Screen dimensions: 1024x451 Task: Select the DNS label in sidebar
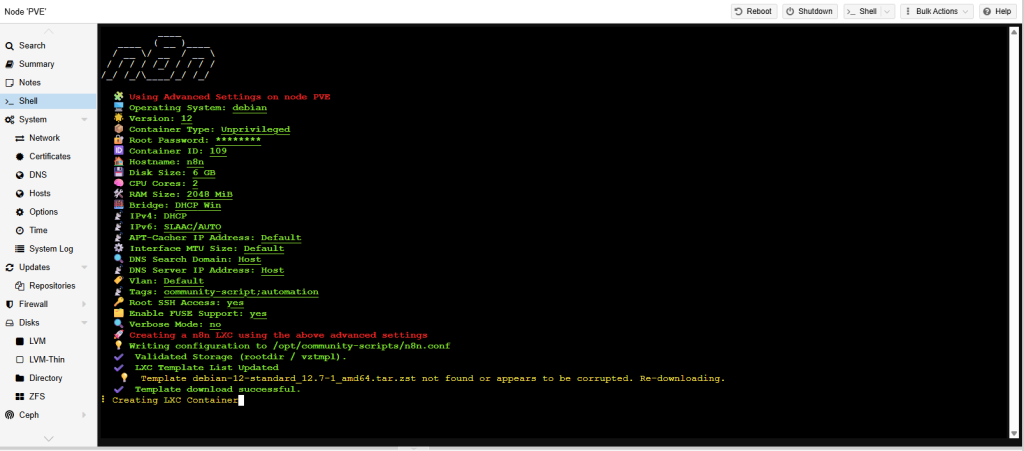(x=38, y=175)
